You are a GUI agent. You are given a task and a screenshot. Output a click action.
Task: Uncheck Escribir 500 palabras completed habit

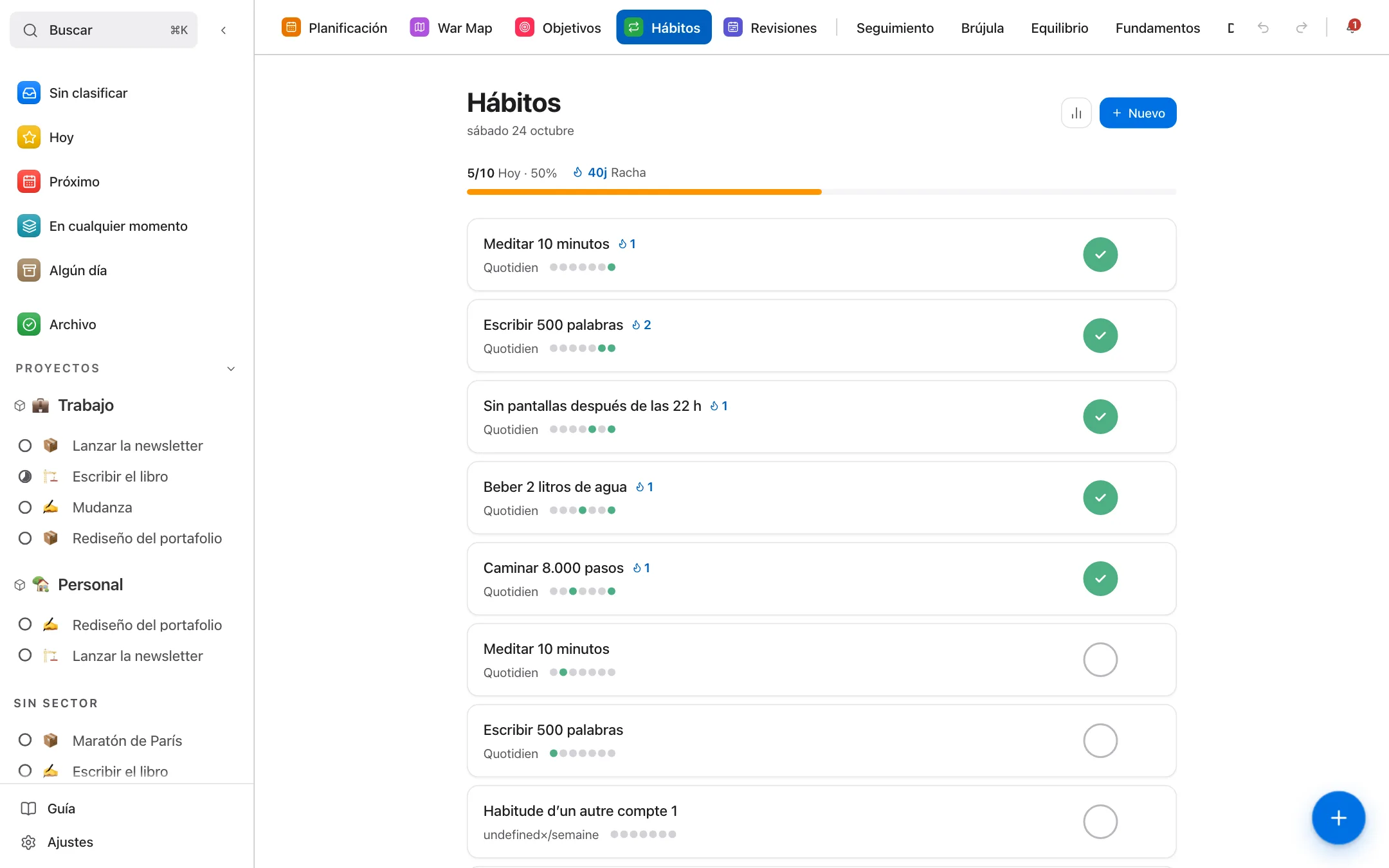click(1100, 336)
